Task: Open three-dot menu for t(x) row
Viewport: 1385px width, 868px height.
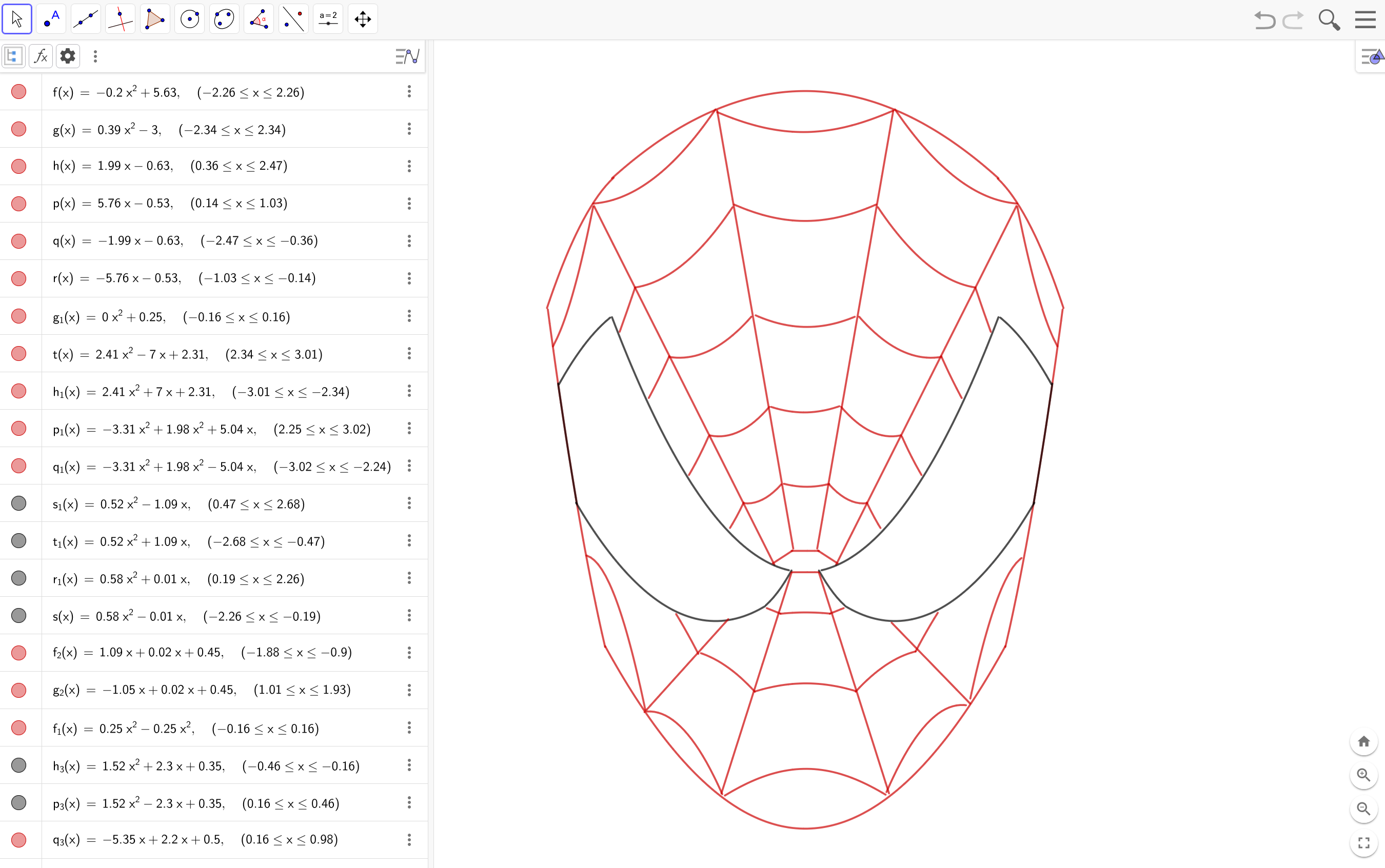Action: 409,354
